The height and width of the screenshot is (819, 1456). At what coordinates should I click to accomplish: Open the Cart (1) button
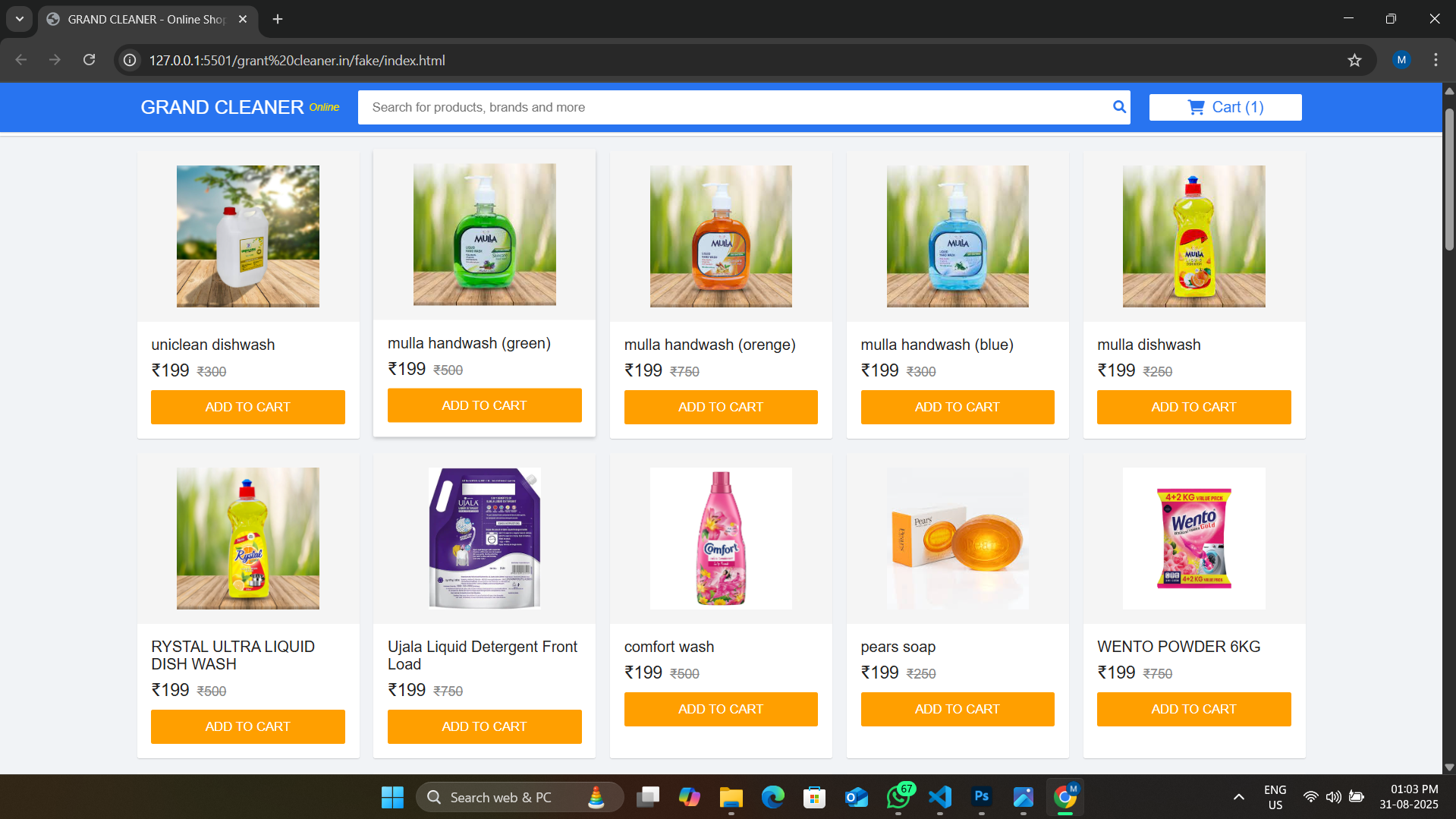[1225, 107]
